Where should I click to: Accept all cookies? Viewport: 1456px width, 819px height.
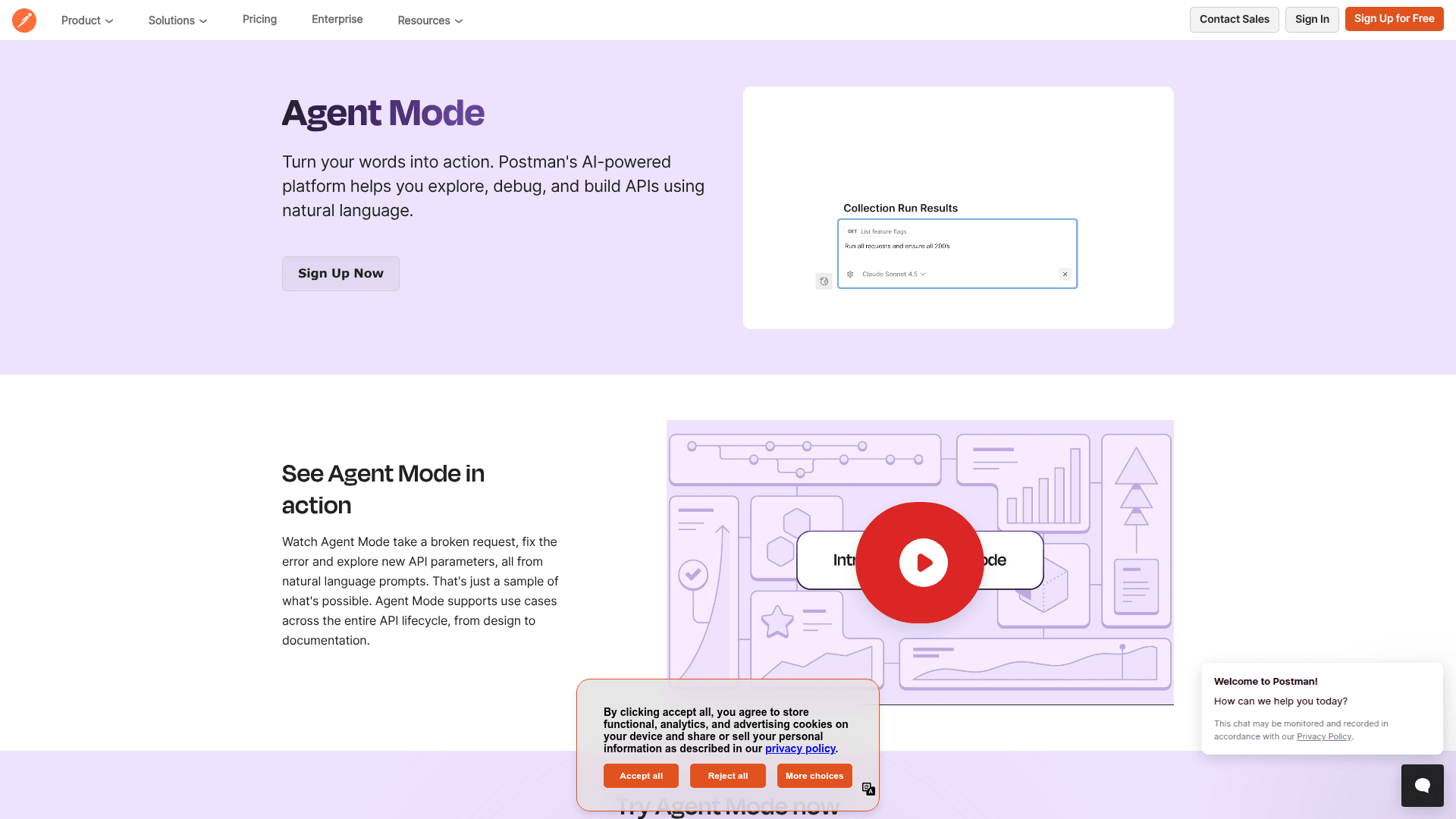point(641,776)
